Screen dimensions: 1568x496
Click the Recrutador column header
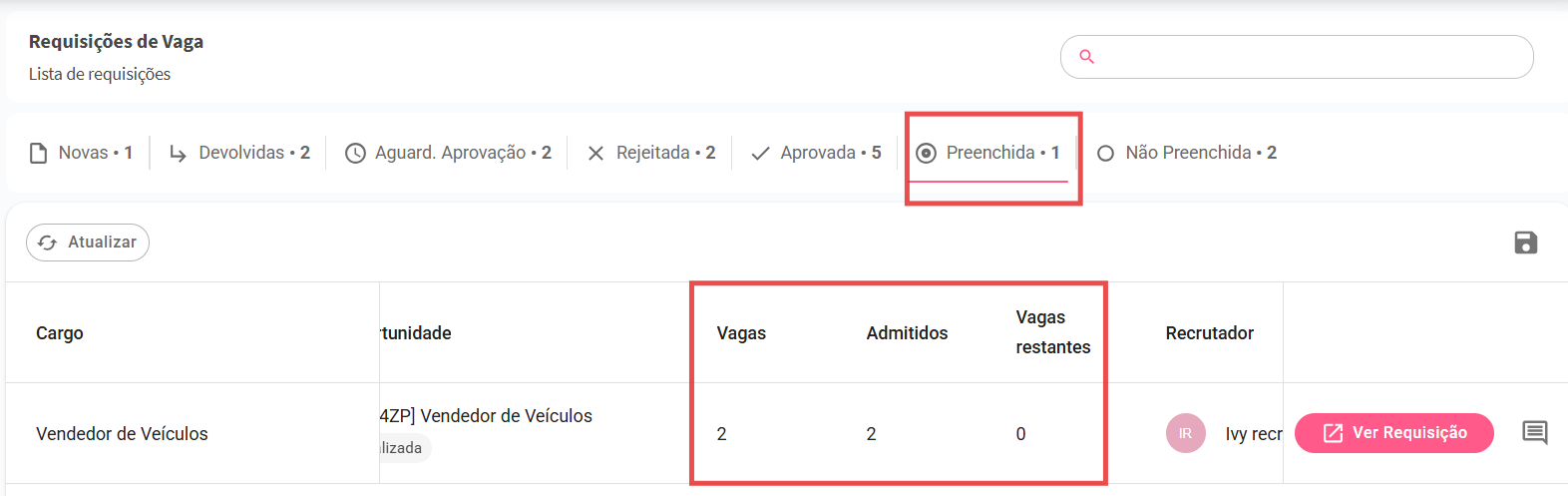(x=1209, y=333)
